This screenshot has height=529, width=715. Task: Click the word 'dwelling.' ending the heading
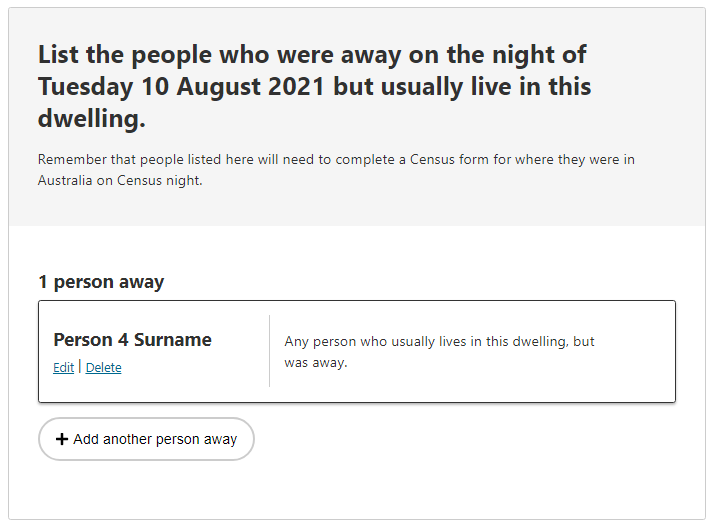[x=92, y=120]
